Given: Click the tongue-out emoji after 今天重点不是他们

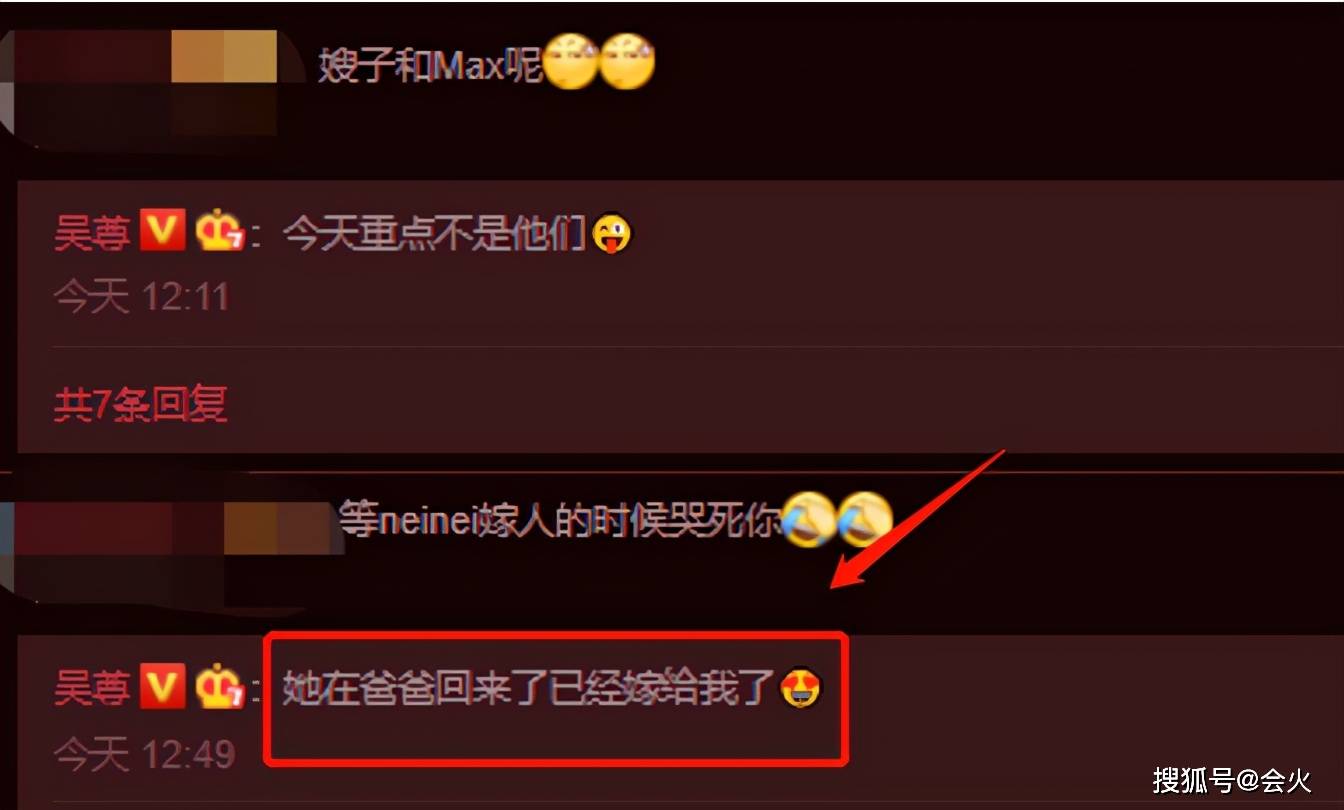Looking at the screenshot, I should [611, 235].
